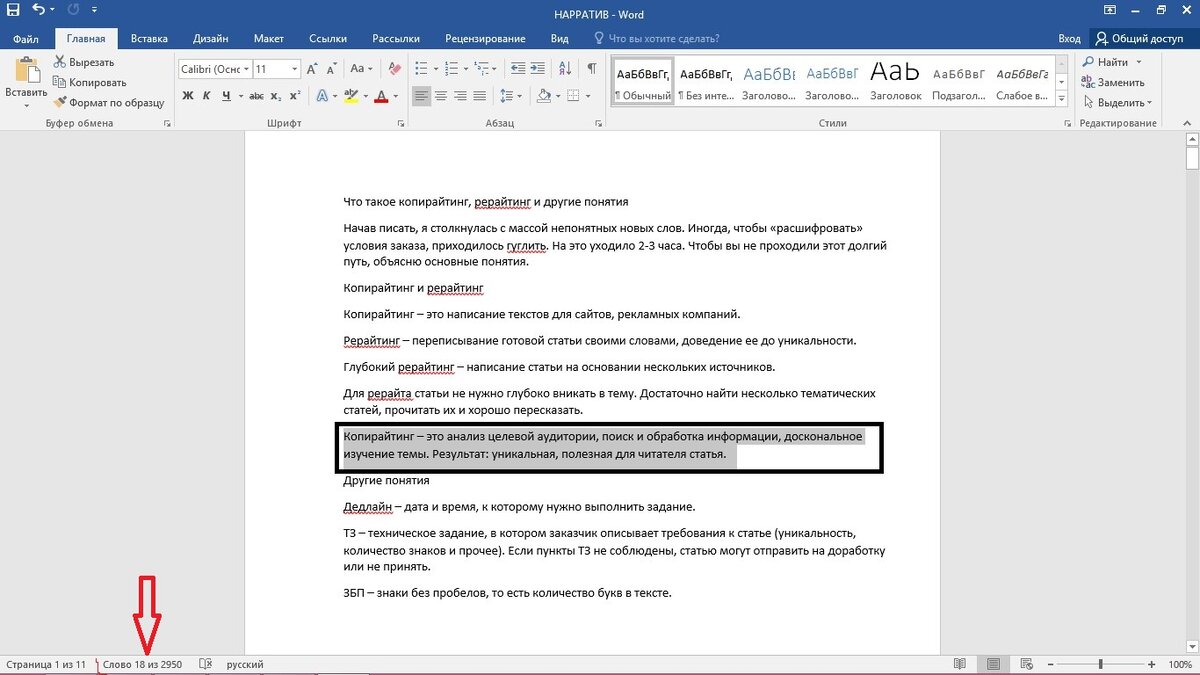Toggle paragraph marks display (¶)

click(x=592, y=69)
